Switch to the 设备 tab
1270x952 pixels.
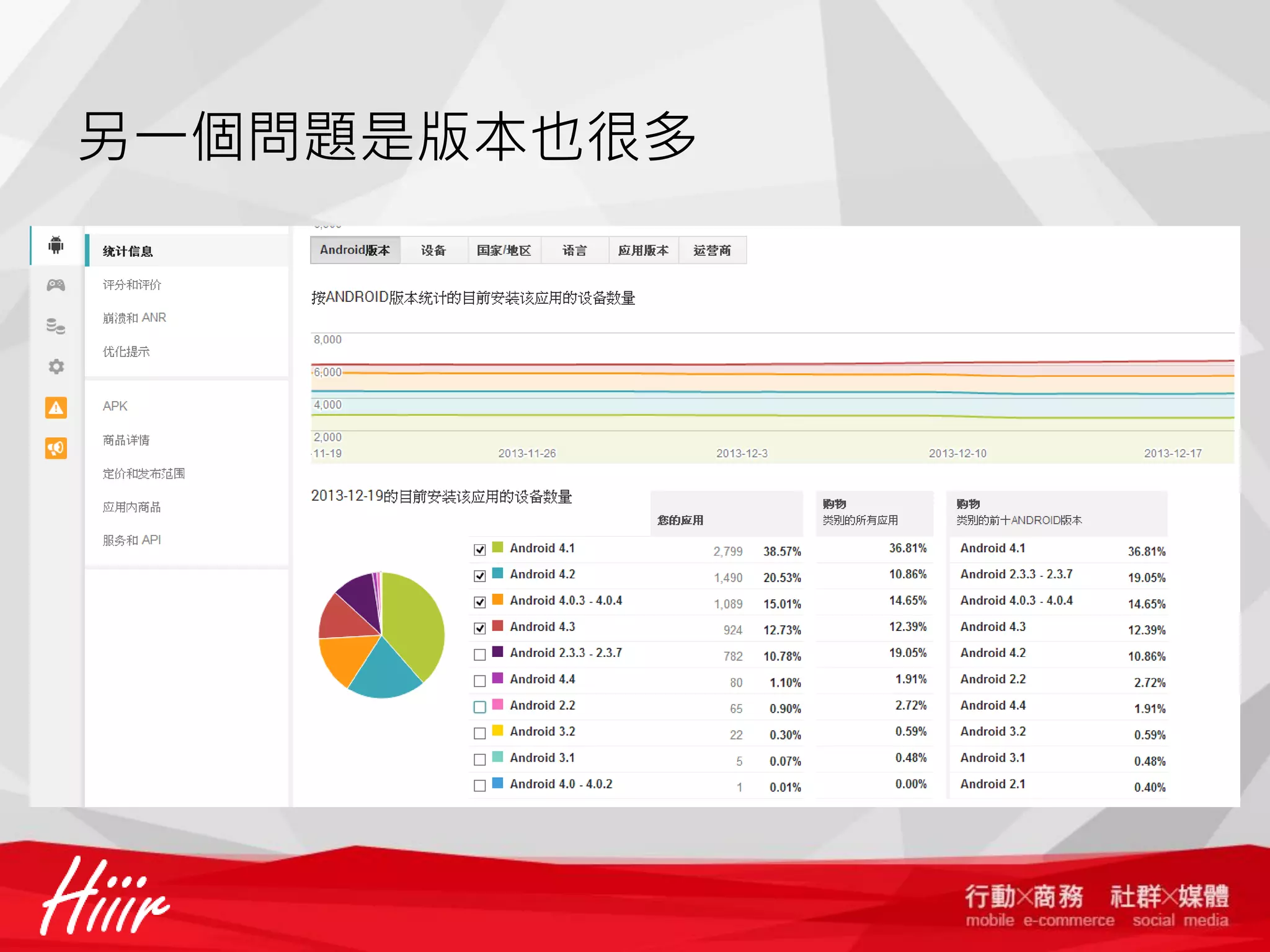coord(433,250)
